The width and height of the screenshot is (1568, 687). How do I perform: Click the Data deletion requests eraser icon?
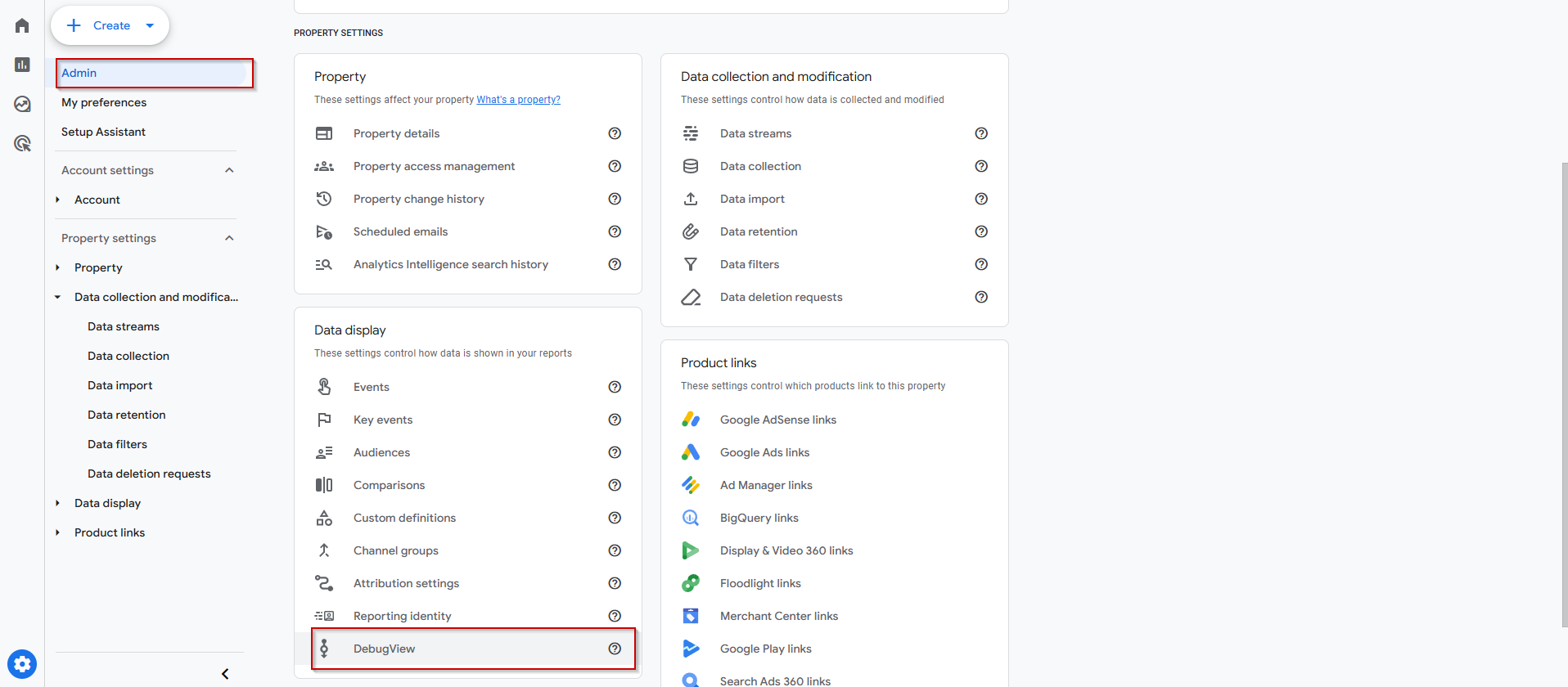tap(691, 297)
